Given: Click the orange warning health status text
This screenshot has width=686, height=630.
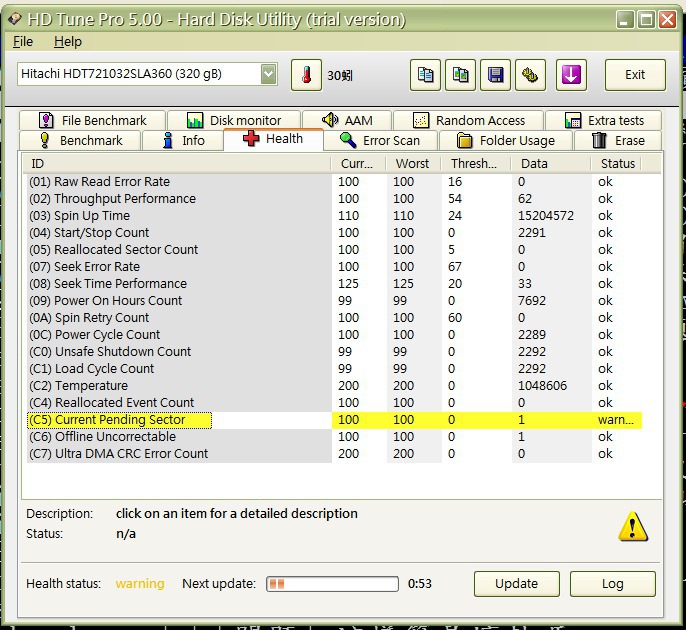Looking at the screenshot, I should [140, 584].
